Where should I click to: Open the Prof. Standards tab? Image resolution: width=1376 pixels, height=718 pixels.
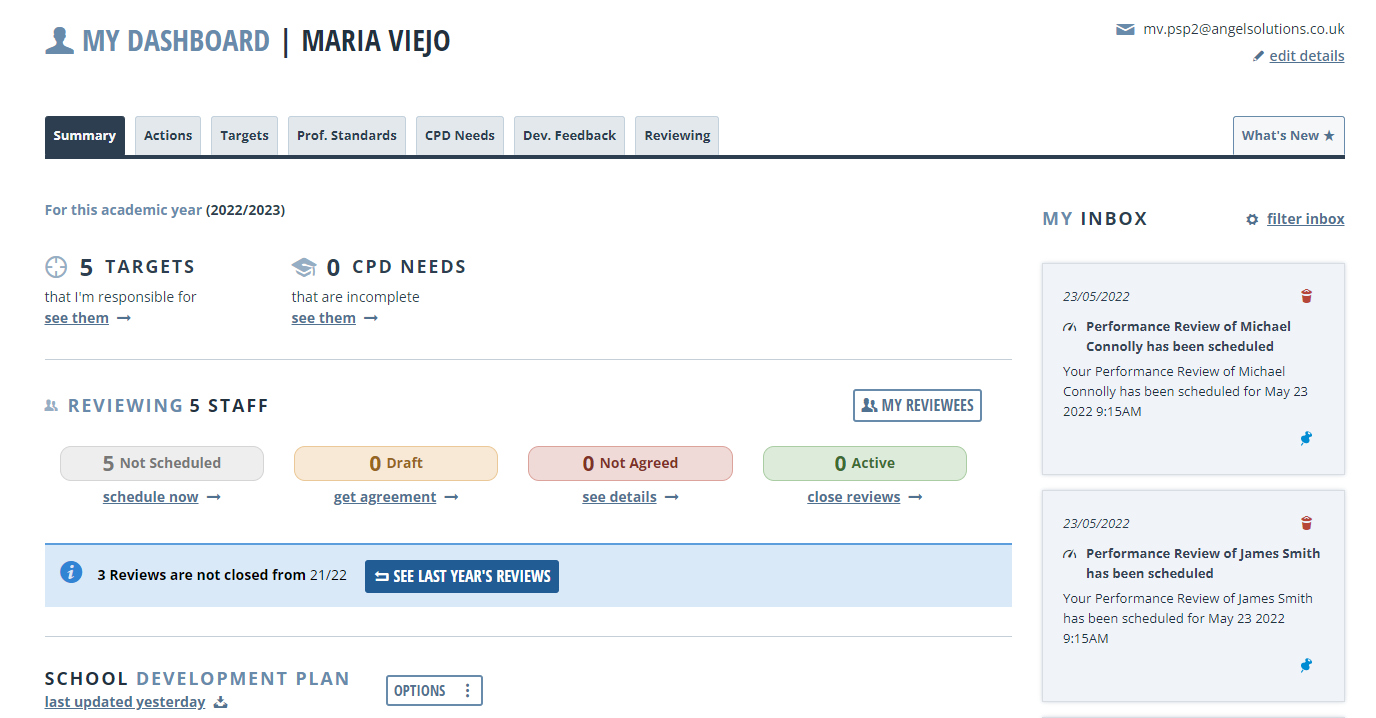click(x=346, y=135)
